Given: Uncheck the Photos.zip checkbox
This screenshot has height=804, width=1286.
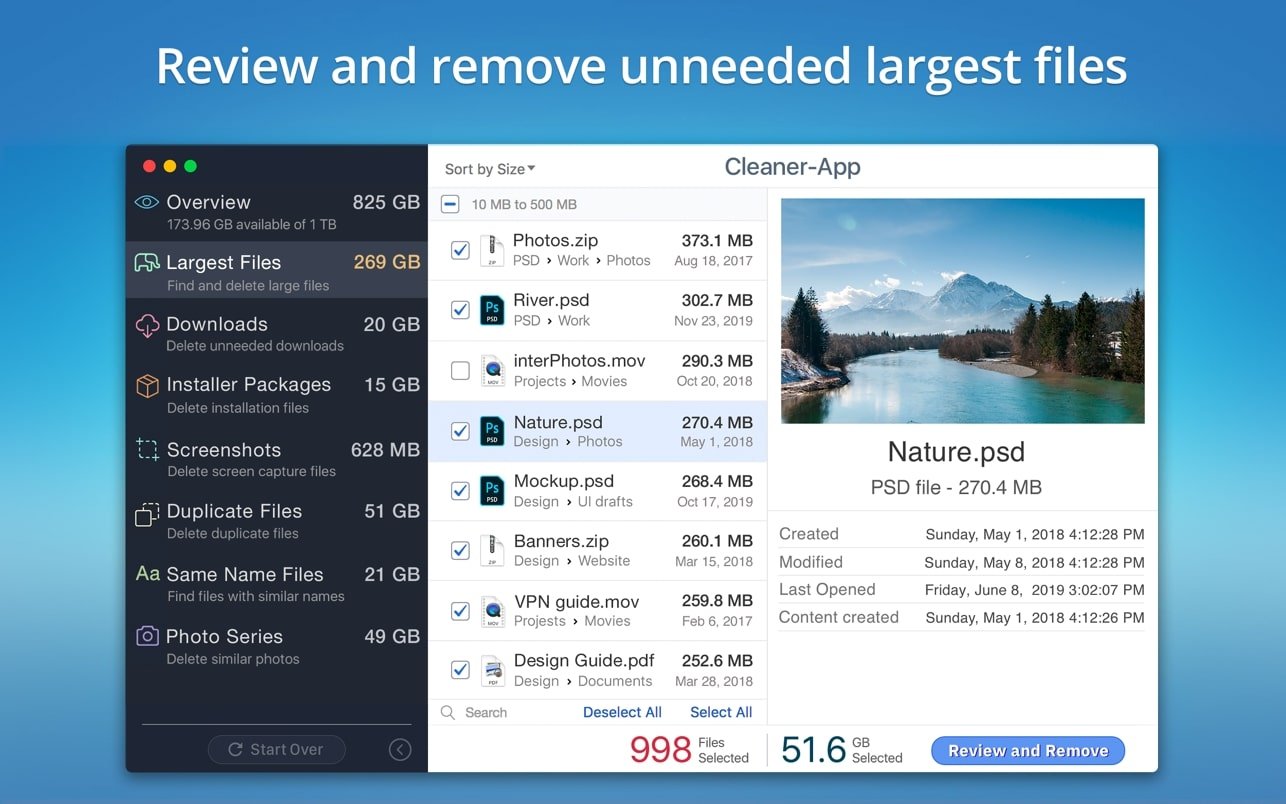Looking at the screenshot, I should (460, 250).
